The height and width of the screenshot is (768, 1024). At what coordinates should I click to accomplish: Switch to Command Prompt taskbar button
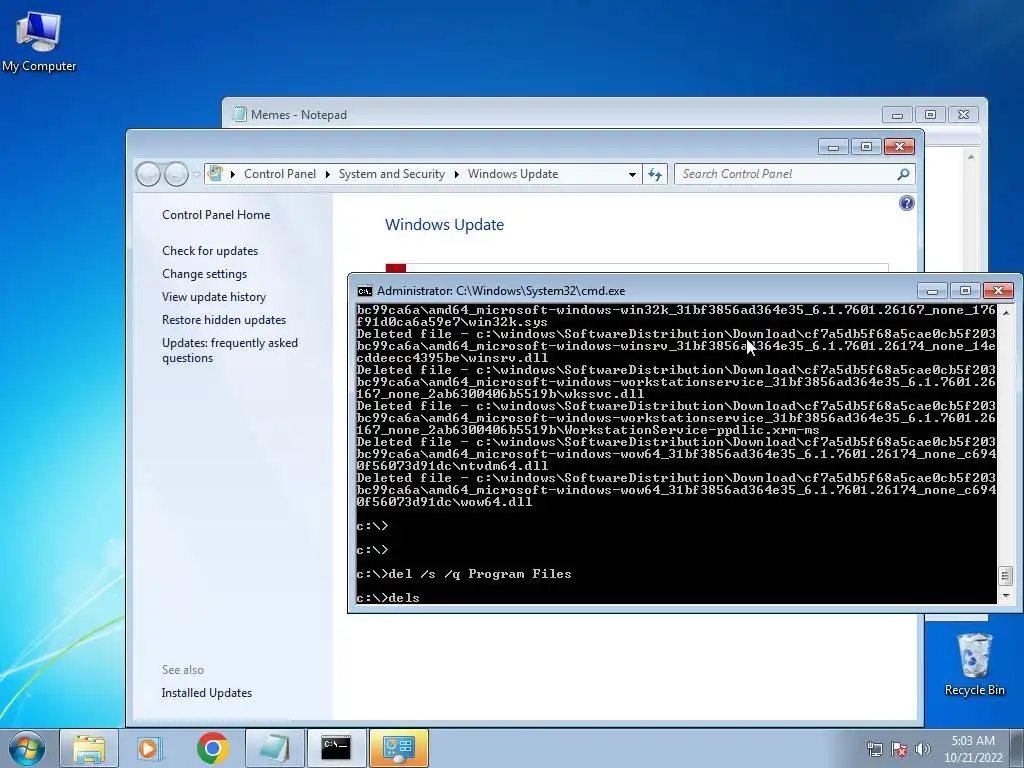point(336,748)
